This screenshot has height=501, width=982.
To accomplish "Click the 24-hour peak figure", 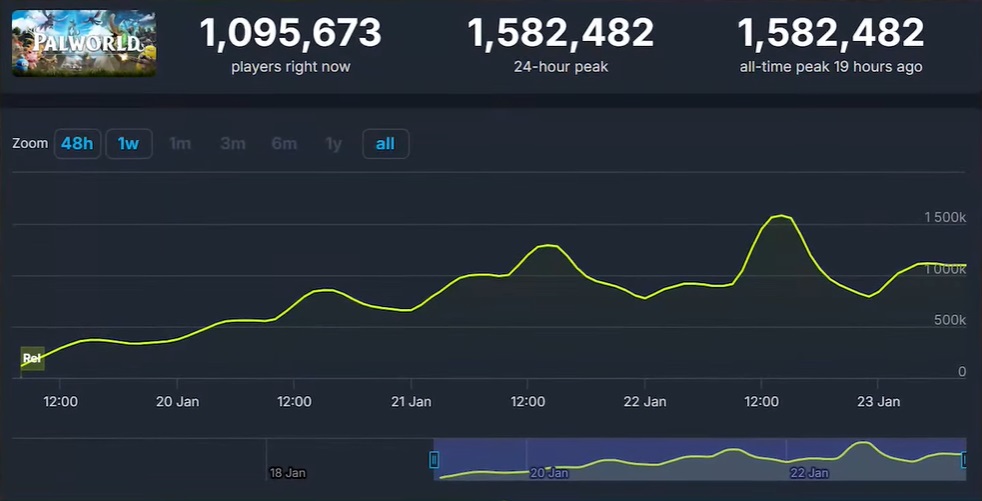I will 560,33.
